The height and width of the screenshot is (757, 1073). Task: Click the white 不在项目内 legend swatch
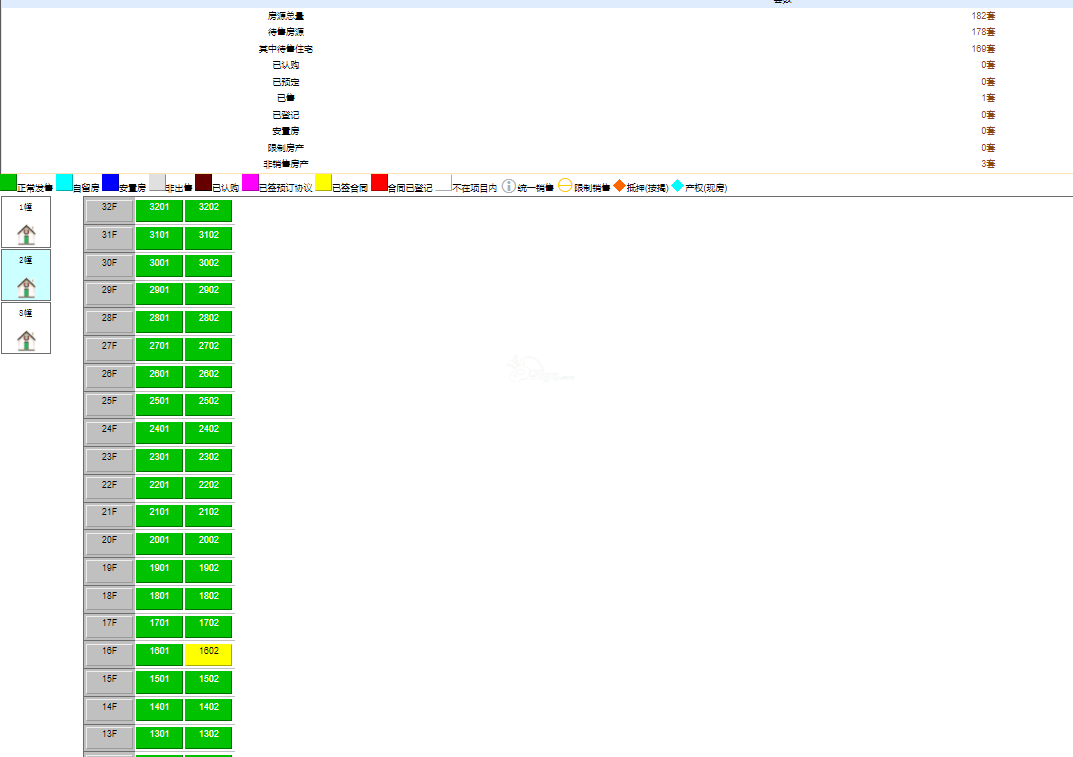pos(443,183)
